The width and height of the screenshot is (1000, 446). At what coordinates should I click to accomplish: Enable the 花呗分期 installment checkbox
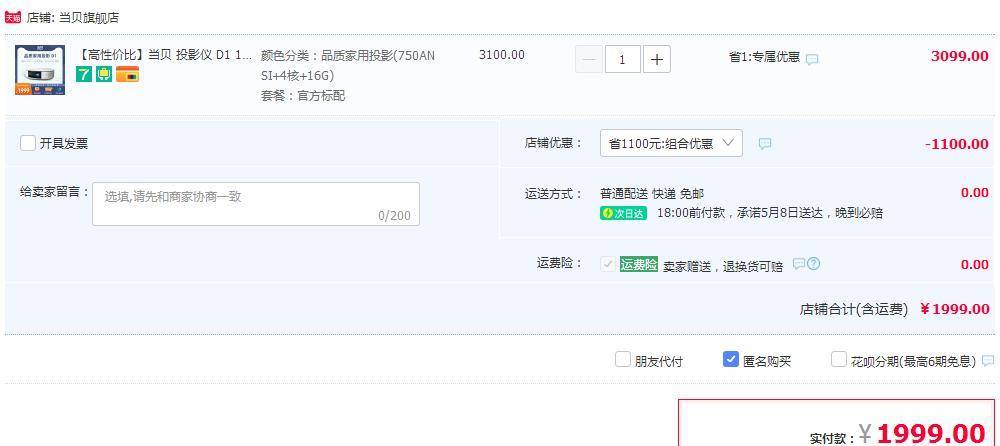[839, 359]
